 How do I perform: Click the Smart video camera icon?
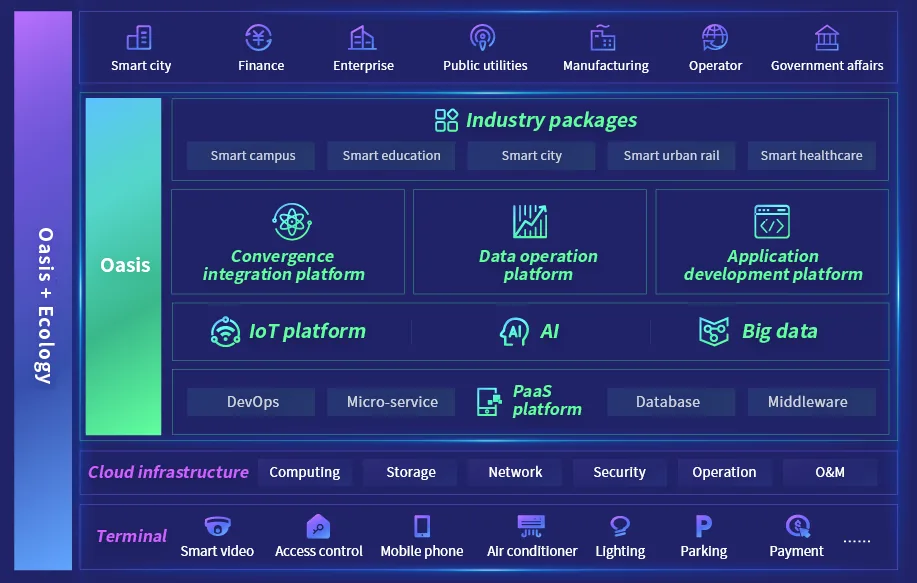(x=217, y=526)
